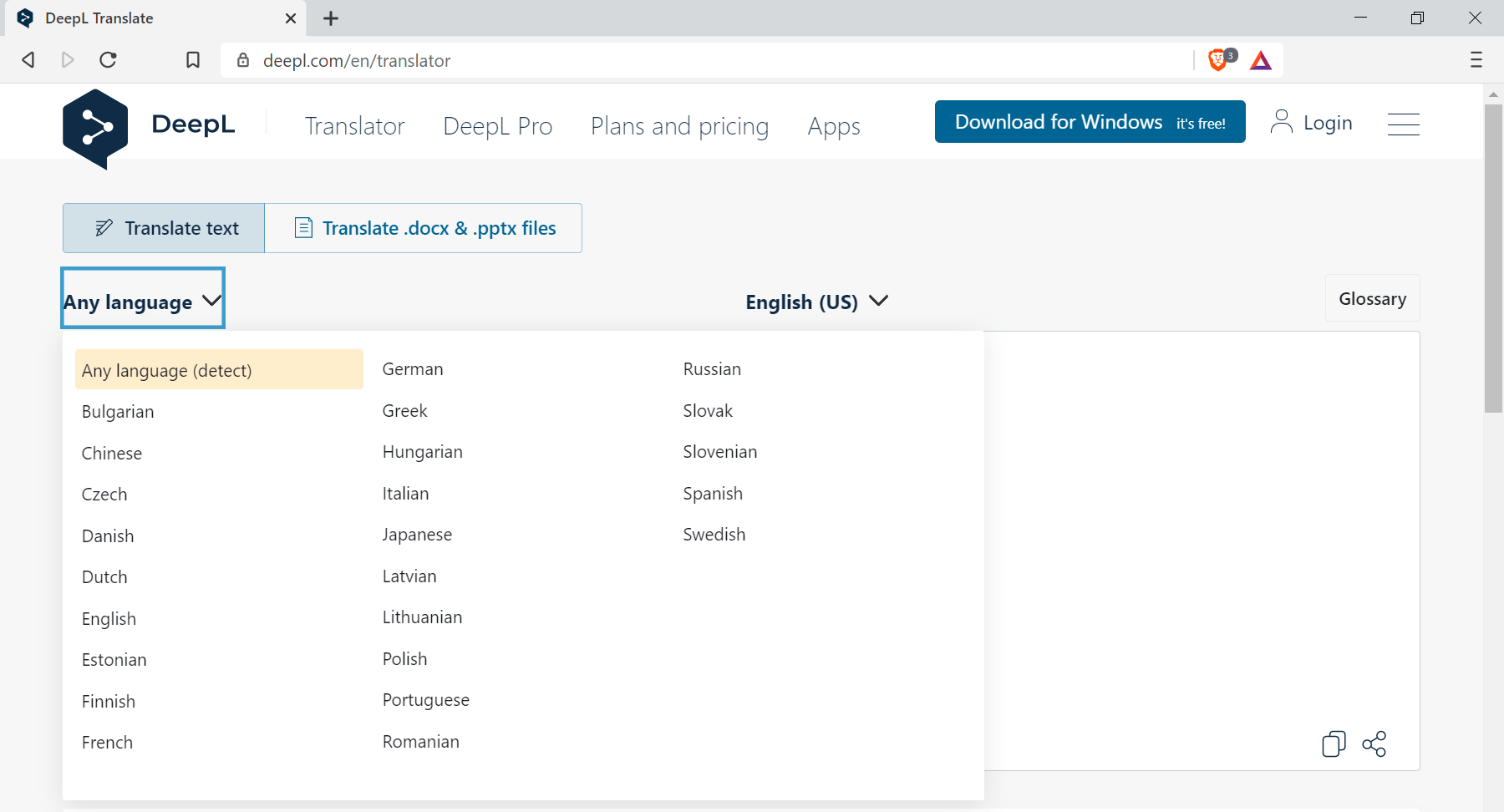1504x812 pixels.
Task: Pick Dutch as source language
Action: point(104,577)
